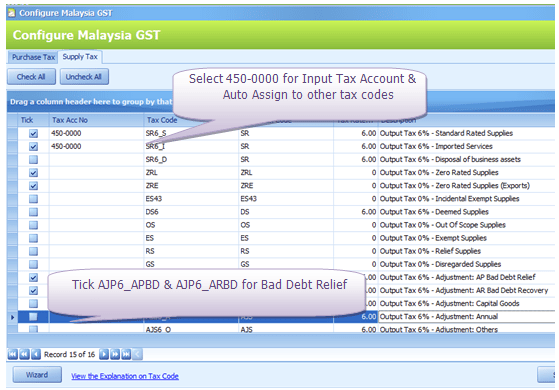Click 'Output Tax 0% - Out Of Scope Supplies'

point(443,225)
